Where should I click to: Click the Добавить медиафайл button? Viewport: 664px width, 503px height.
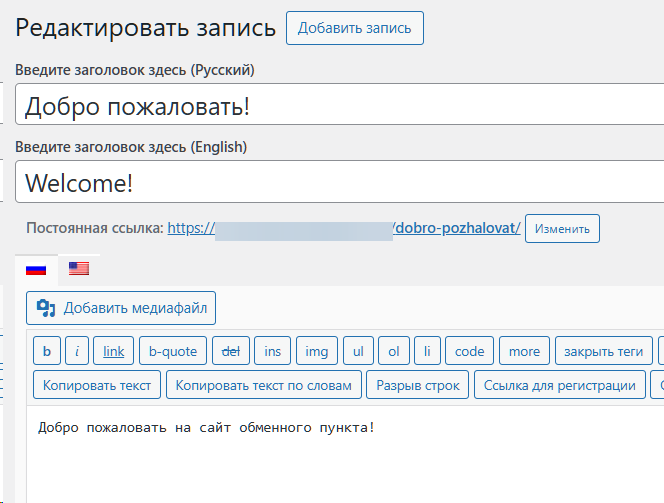121,308
